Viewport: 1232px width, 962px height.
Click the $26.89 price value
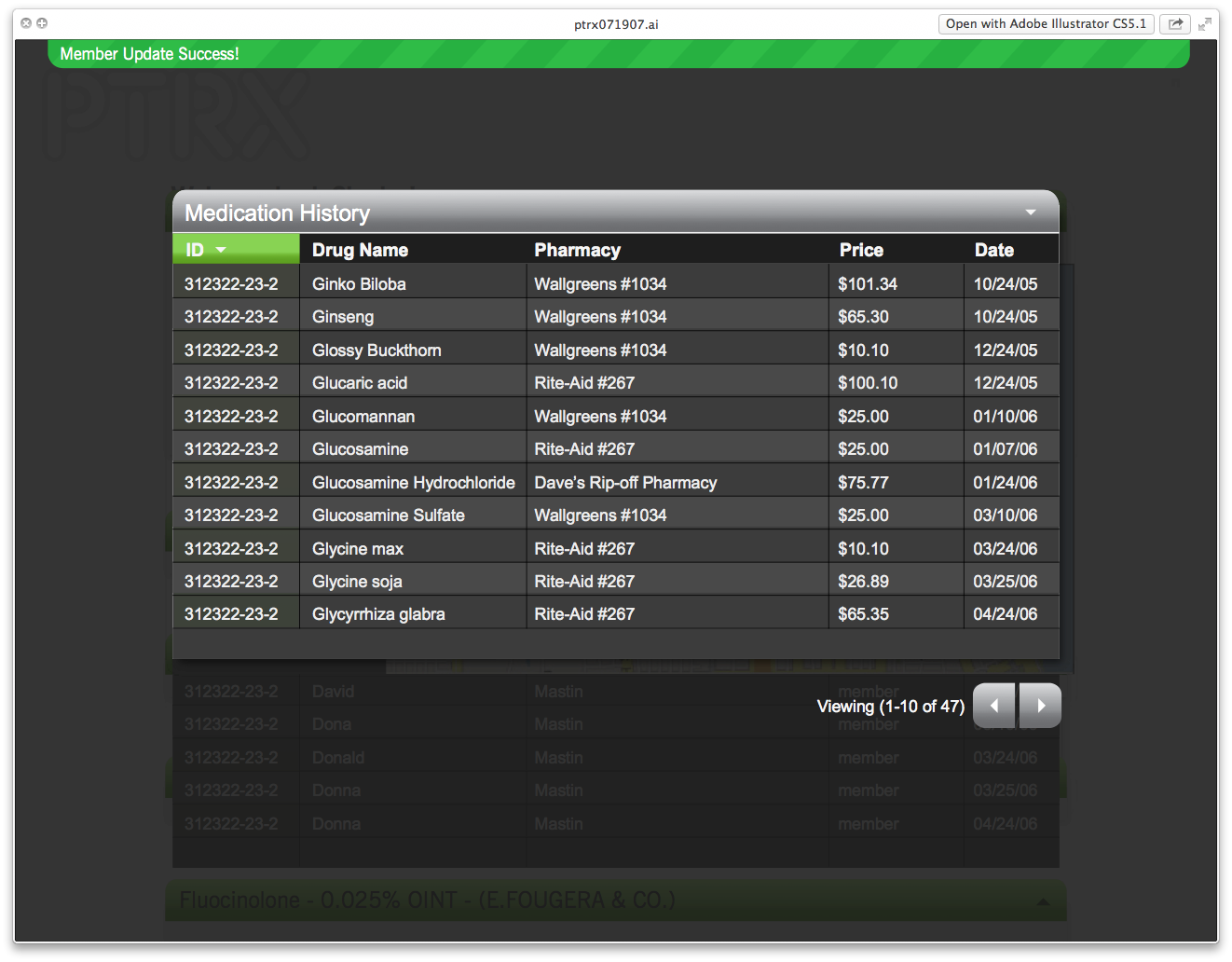[863, 582]
